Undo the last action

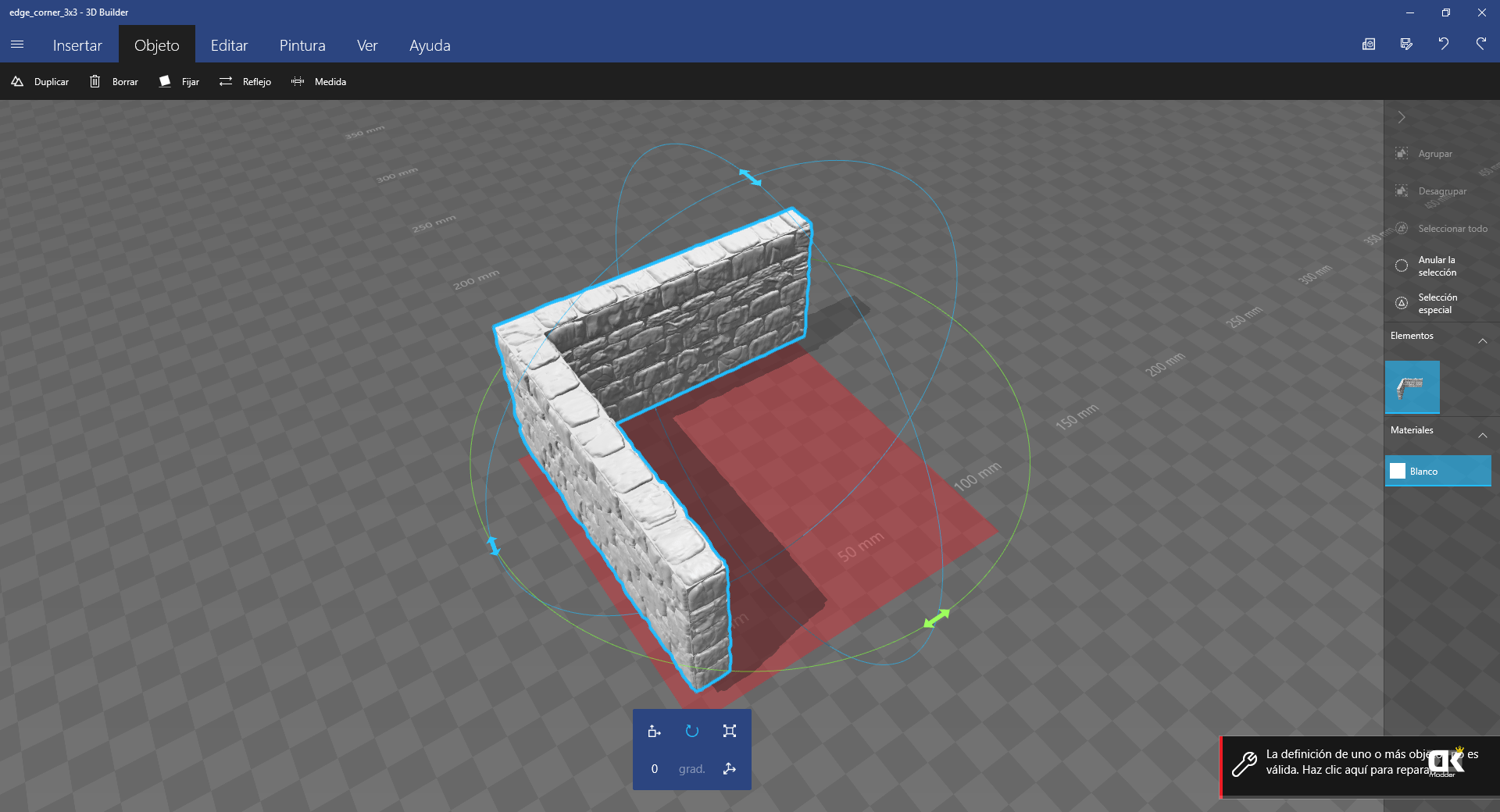point(1444,45)
